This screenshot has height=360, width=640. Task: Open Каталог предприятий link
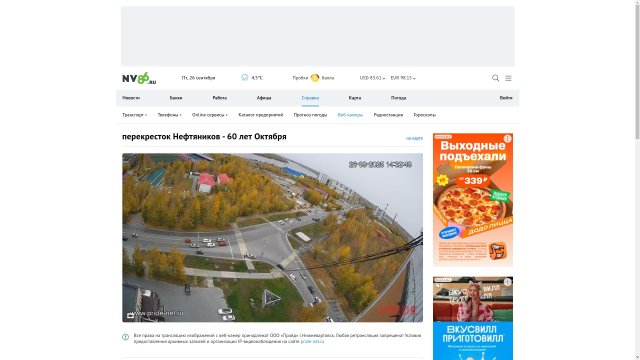(260, 115)
